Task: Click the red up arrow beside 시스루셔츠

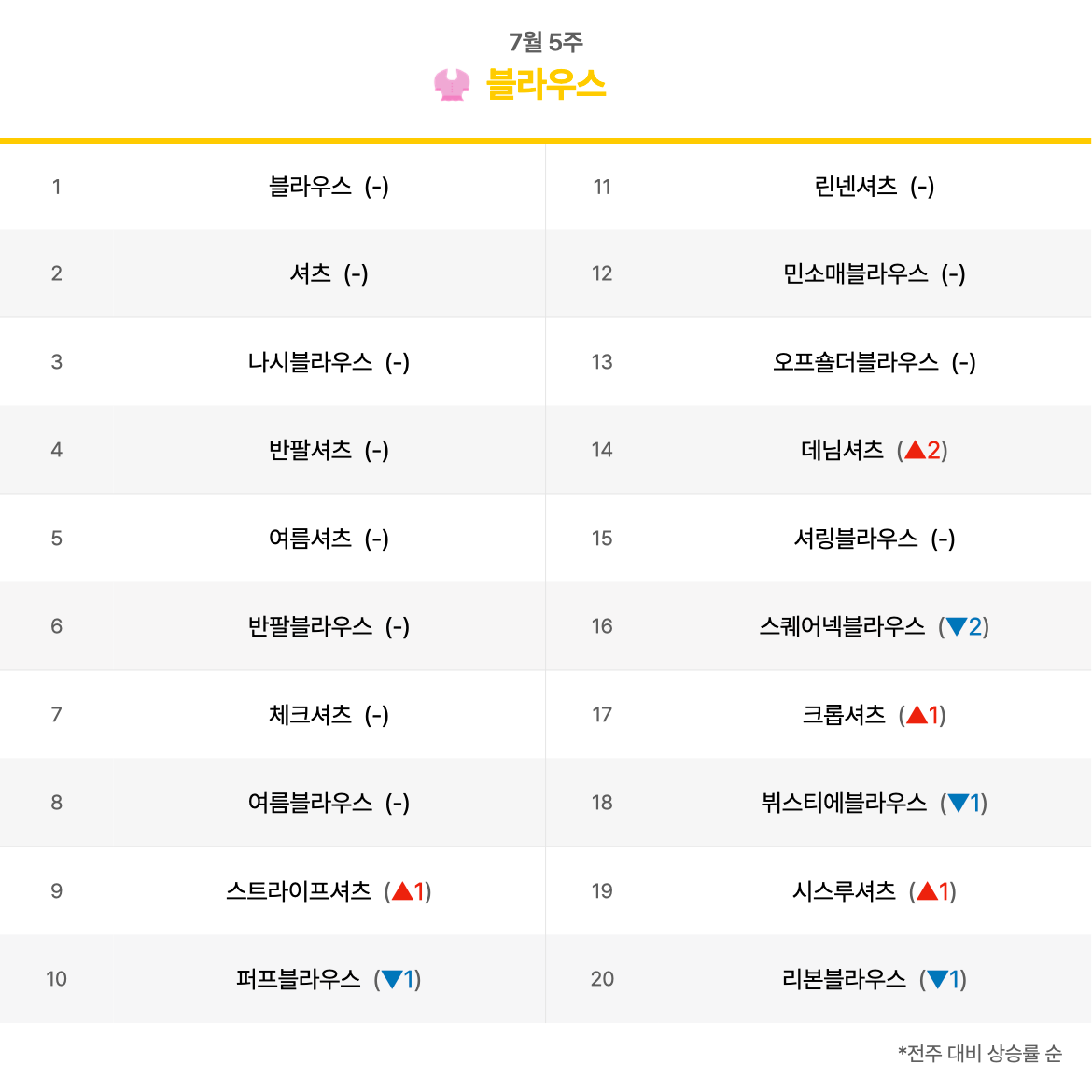Action: point(927,890)
